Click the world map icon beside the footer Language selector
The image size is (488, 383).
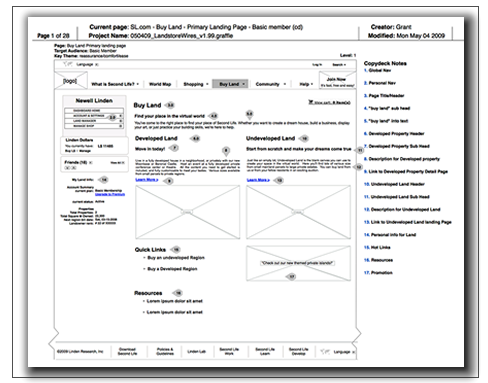pos(325,352)
